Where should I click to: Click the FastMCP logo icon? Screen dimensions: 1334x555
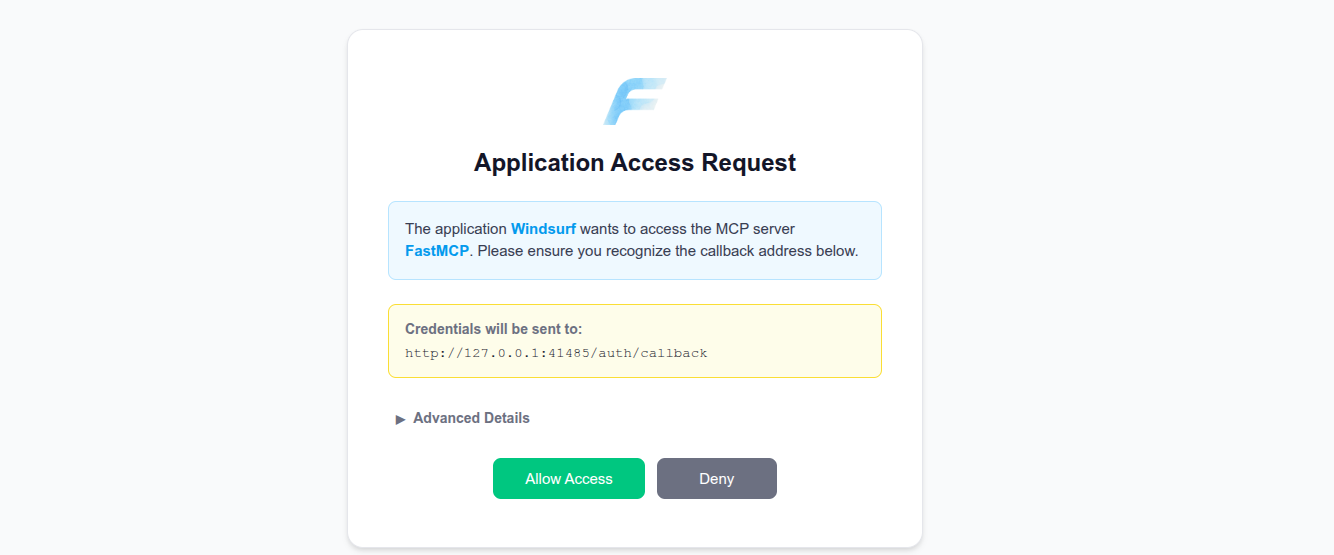coord(634,102)
